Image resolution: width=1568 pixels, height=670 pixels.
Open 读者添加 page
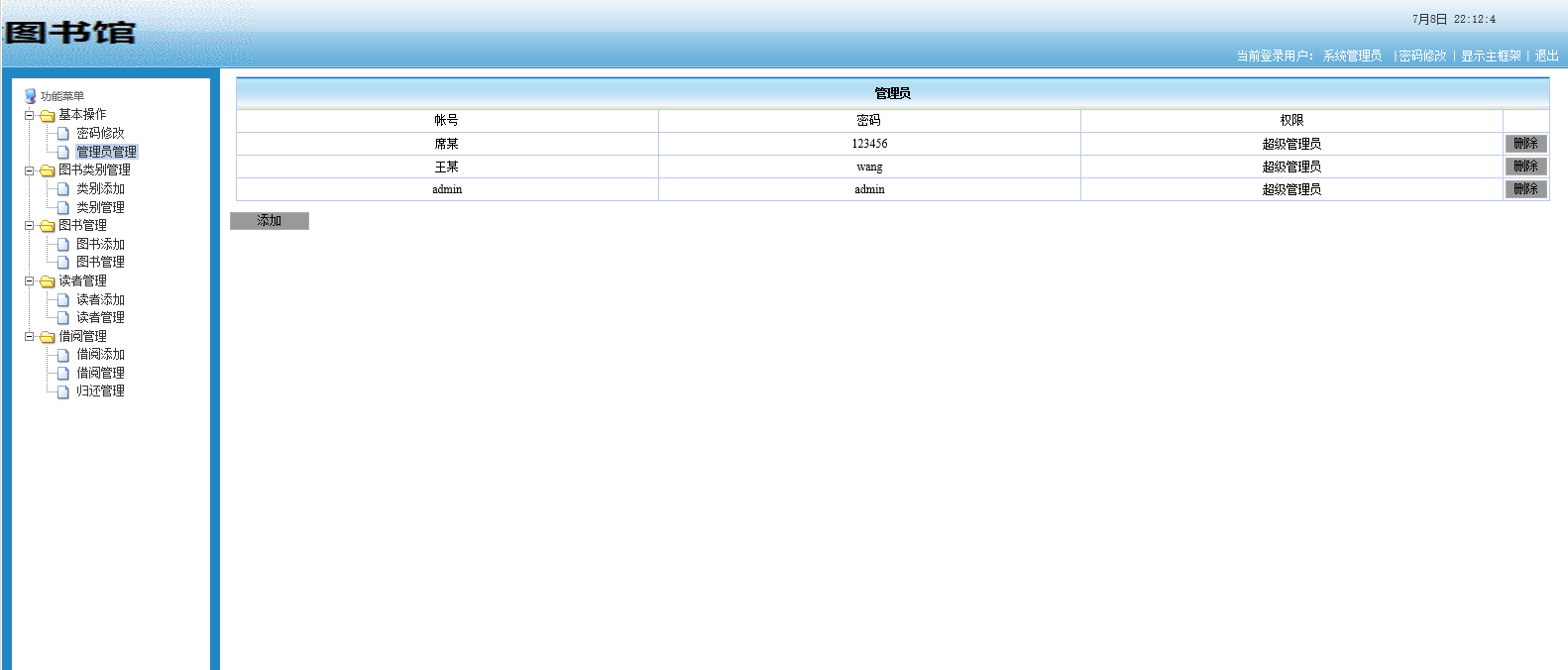point(100,299)
